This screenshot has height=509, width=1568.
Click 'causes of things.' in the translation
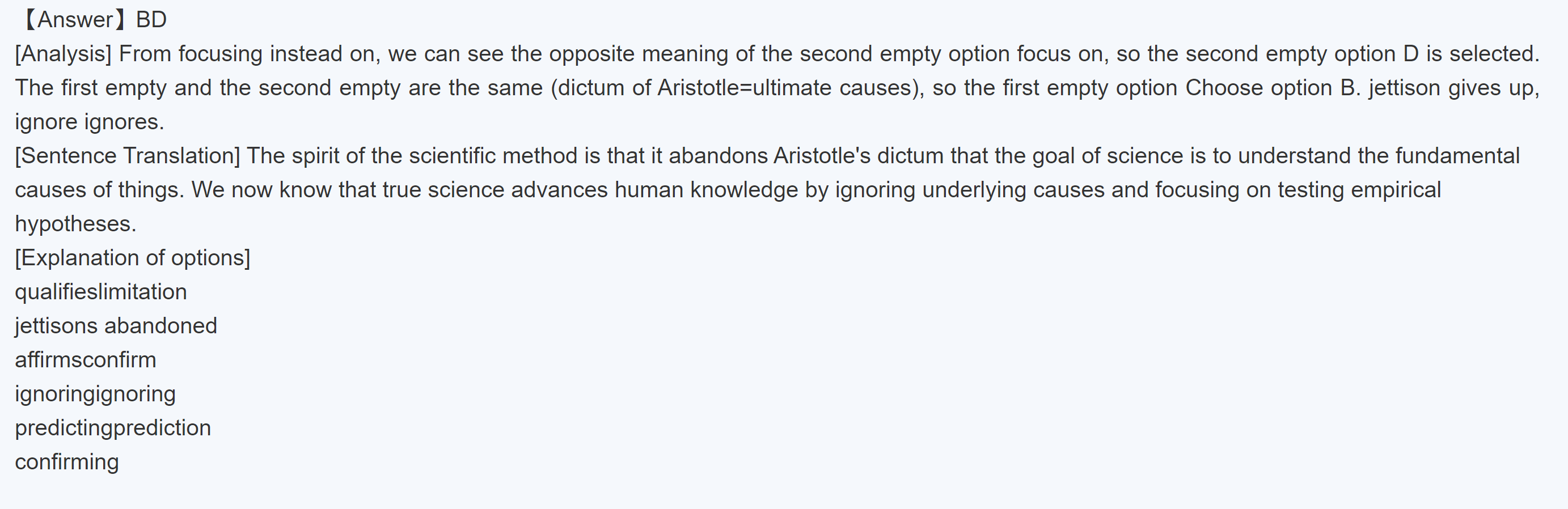coord(99,190)
